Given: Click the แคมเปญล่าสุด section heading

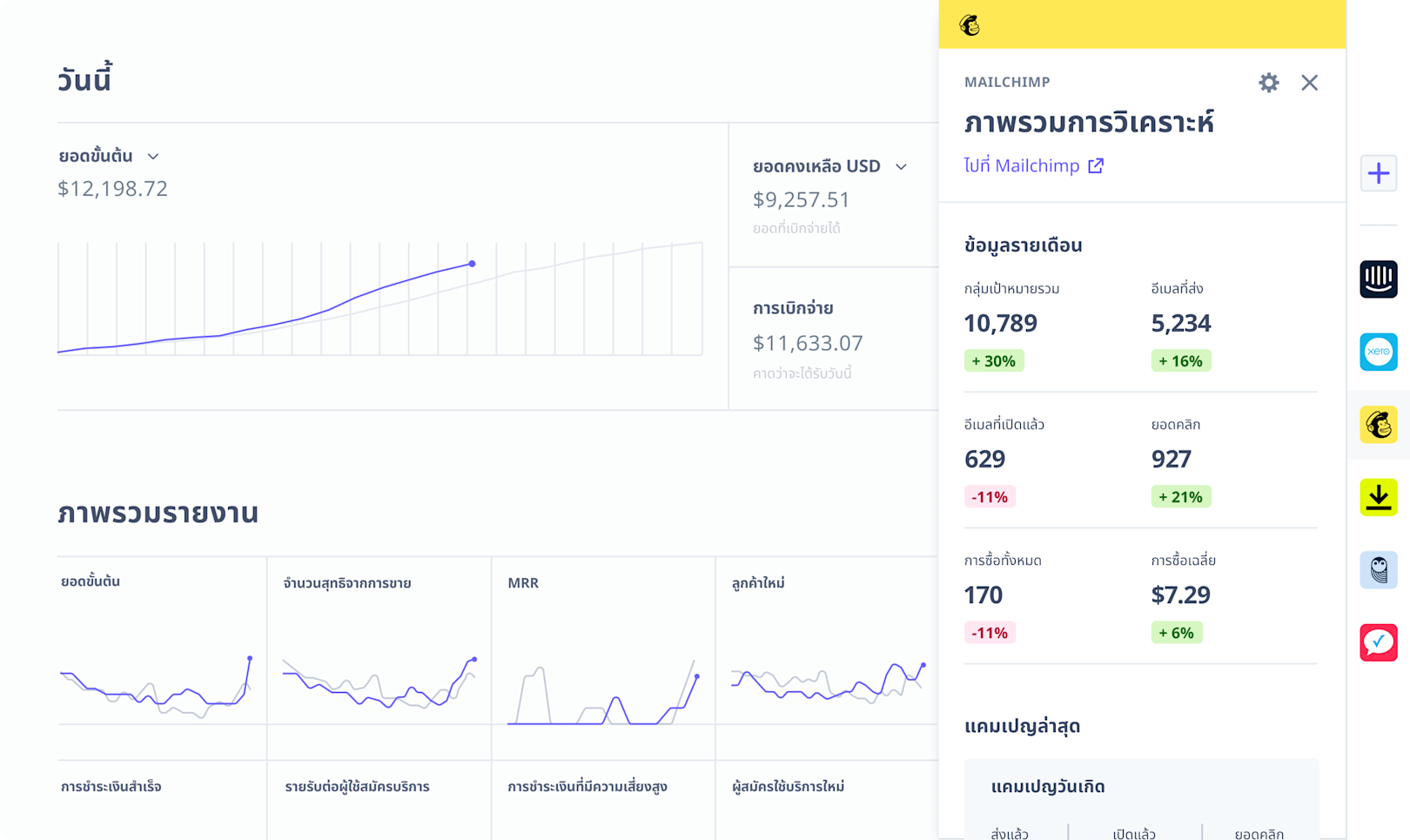Looking at the screenshot, I should click(x=1023, y=726).
